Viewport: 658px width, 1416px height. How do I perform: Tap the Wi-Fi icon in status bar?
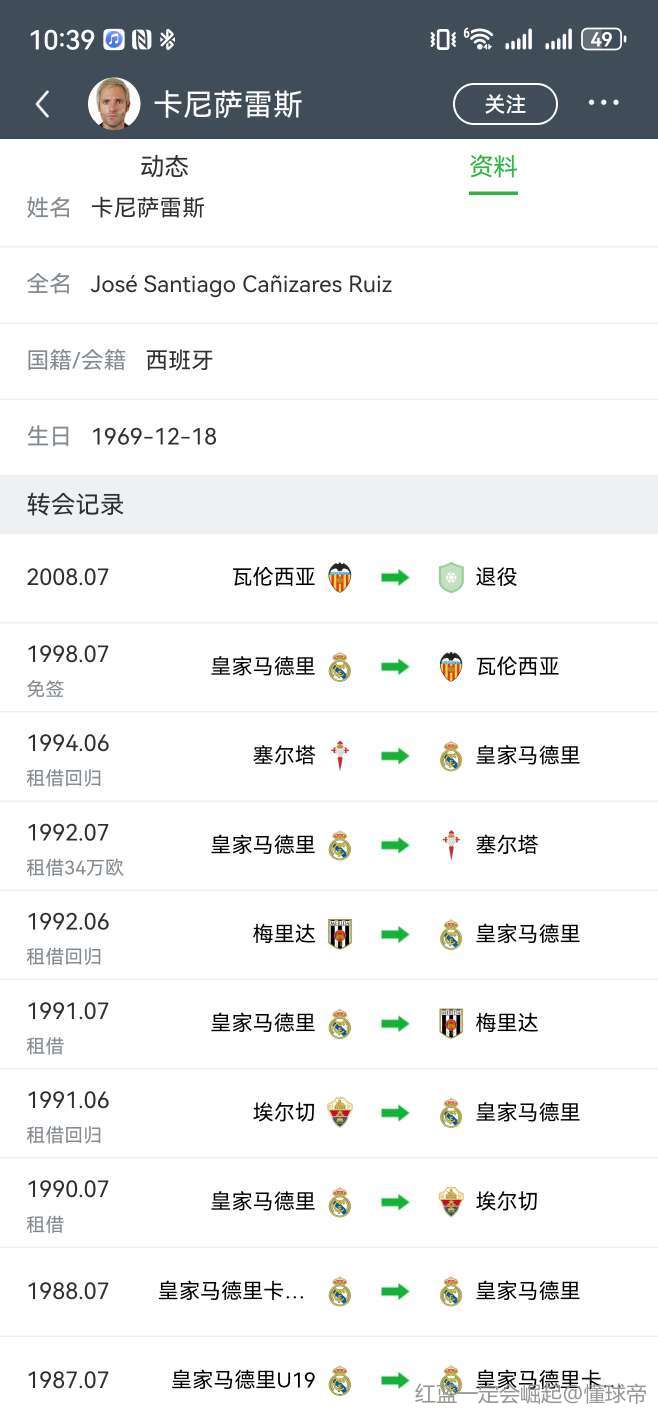click(x=480, y=39)
